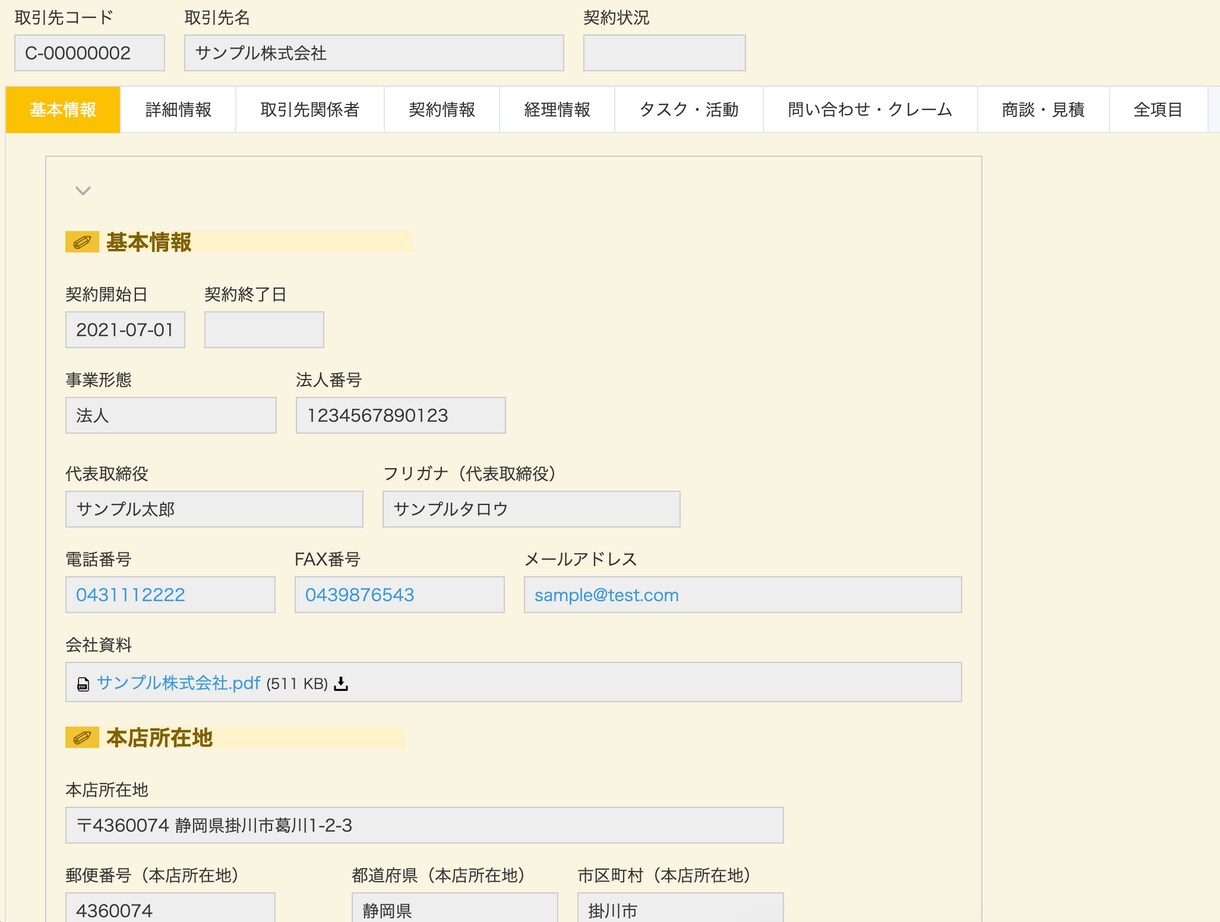Open the 問い合わせ・クレーム tab
Screen dimensions: 1220x922
[870, 110]
